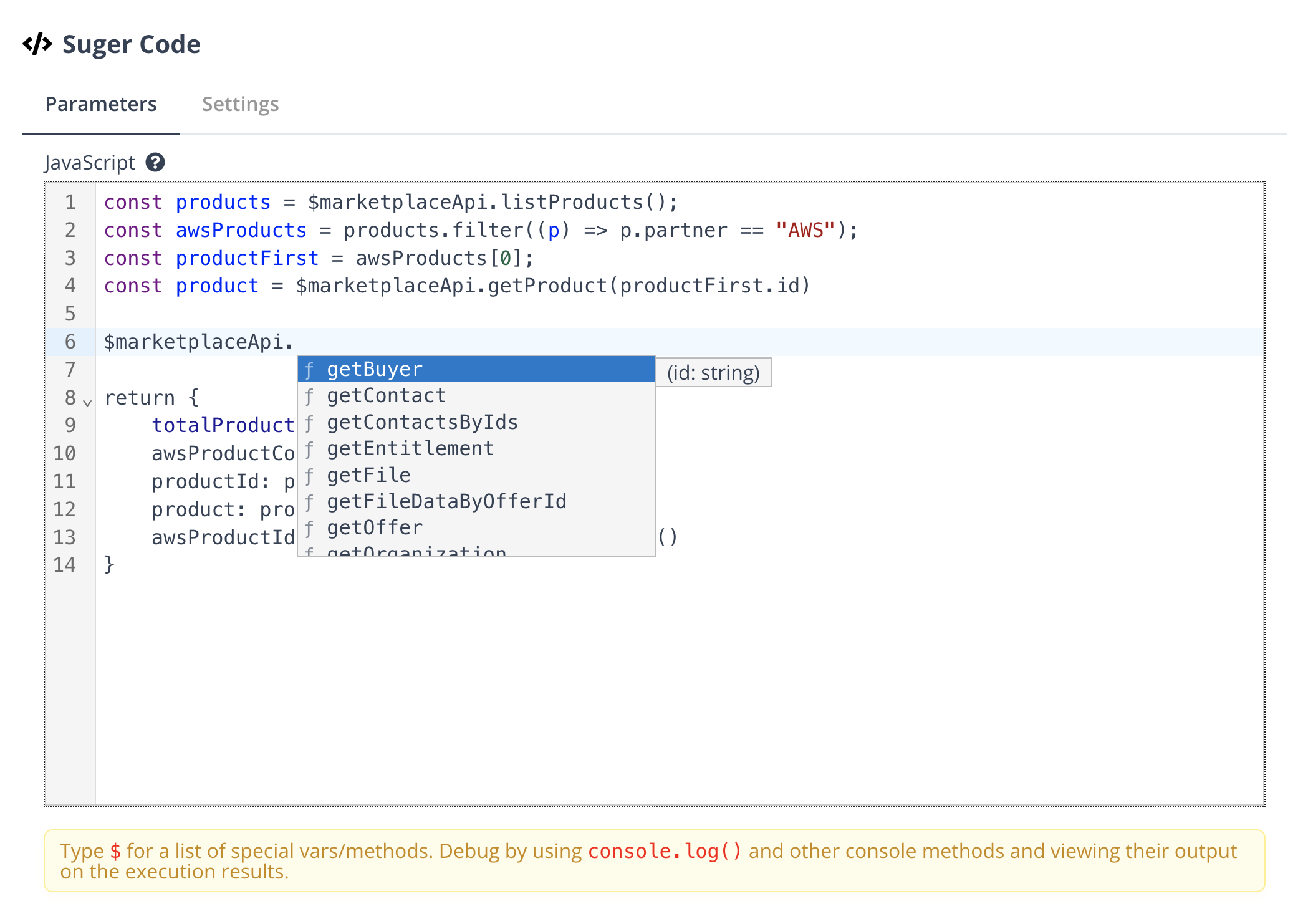Click the (id: string) signature tooltip

(713, 373)
